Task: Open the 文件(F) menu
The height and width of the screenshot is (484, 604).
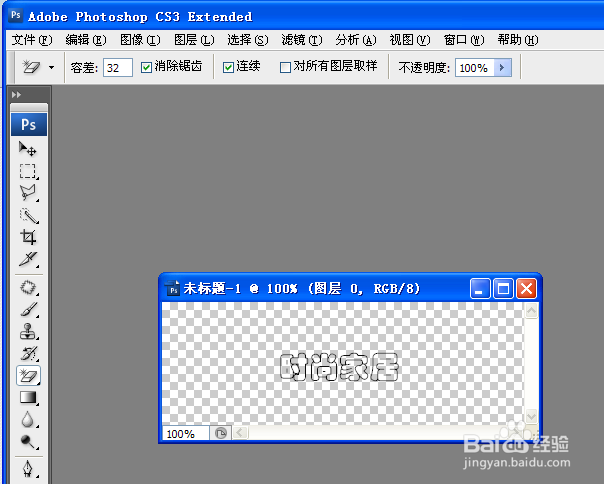Action: (x=32, y=40)
